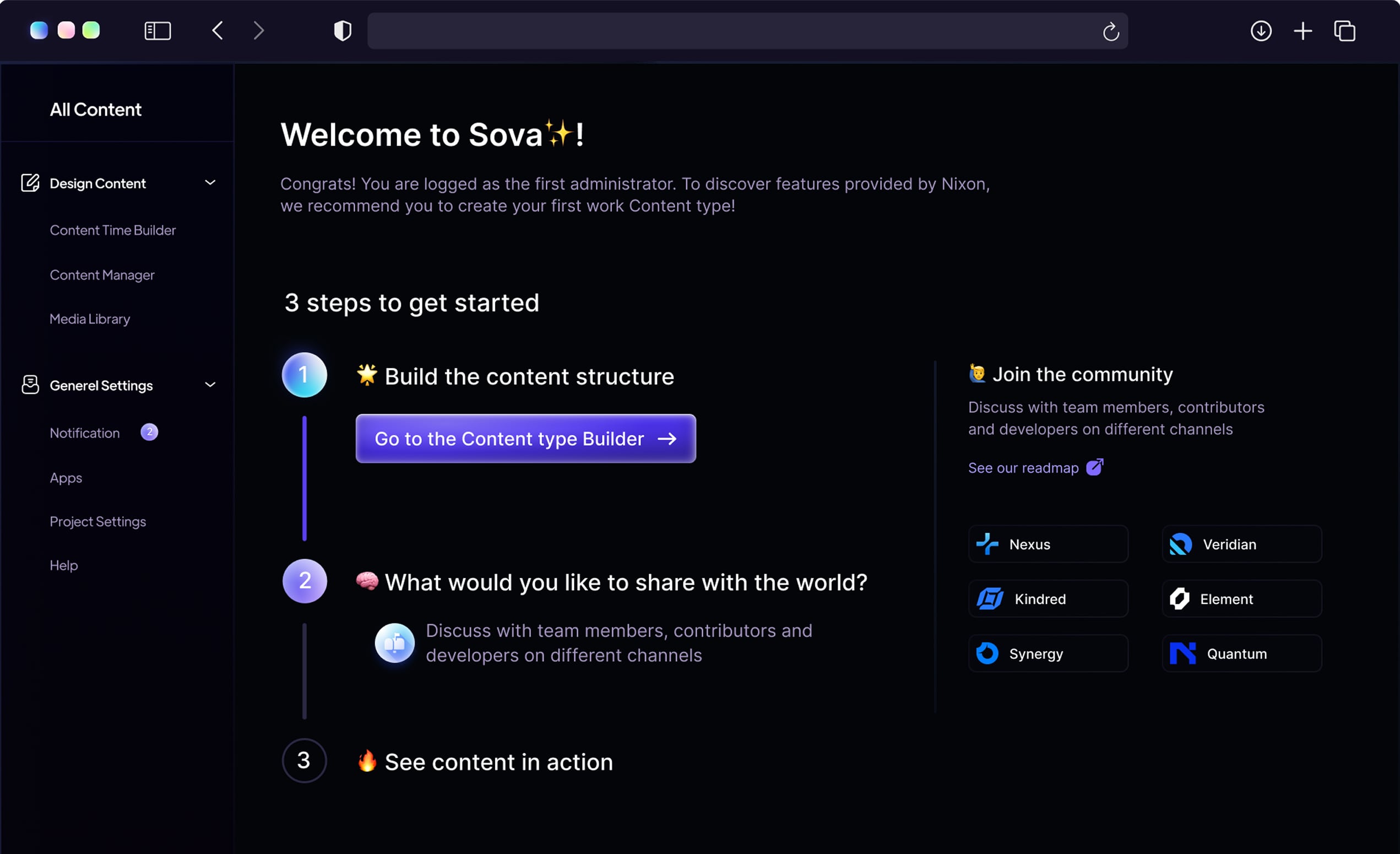Click Go to the Content type Builder
Screen dimensions: 1400x854
coord(525,439)
